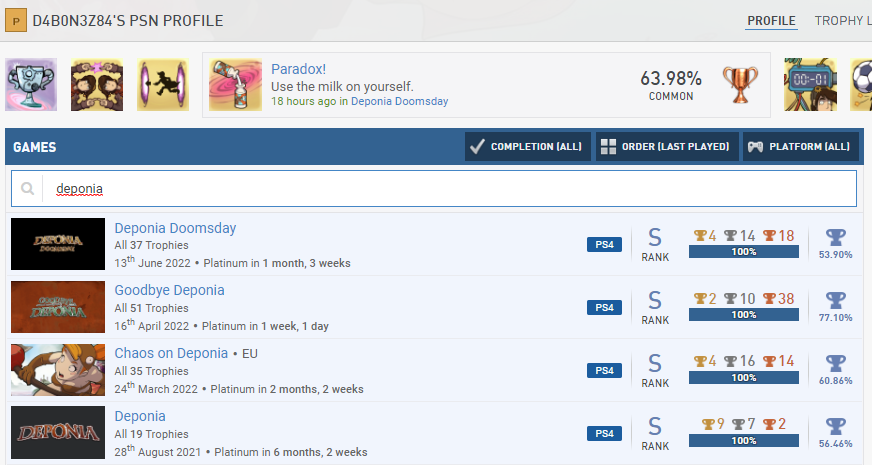Click the PSN profile P badge icon
The width and height of the screenshot is (872, 465).
point(16,21)
